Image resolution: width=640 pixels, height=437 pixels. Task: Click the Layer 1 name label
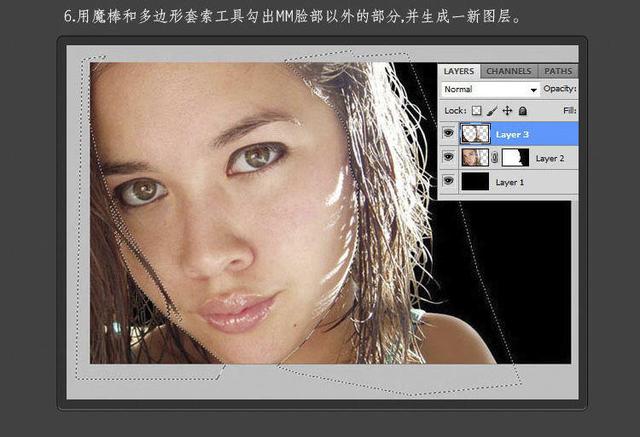tap(509, 182)
